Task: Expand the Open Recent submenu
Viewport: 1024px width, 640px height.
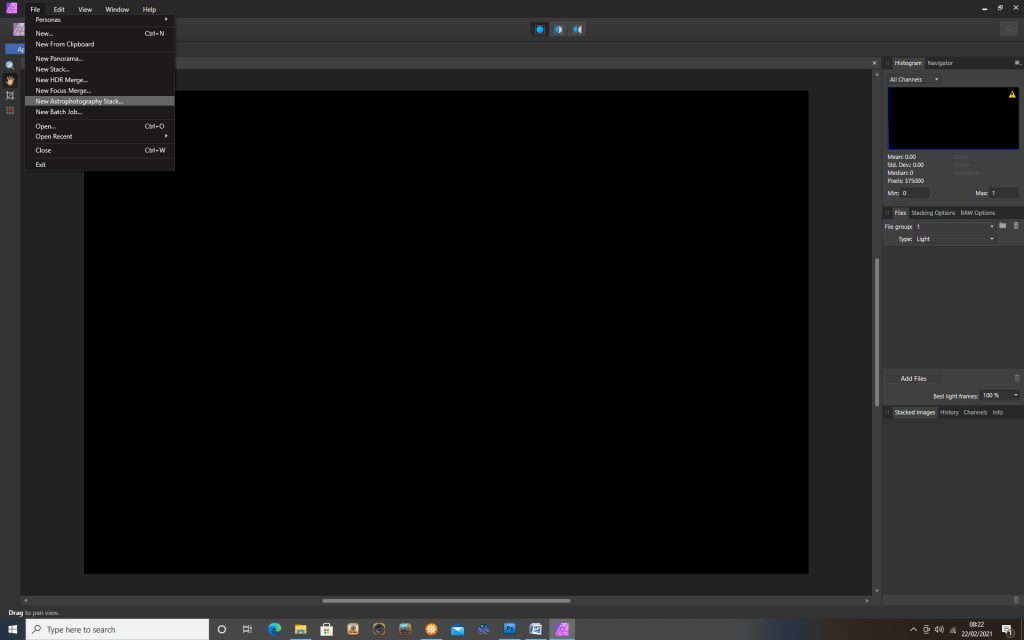Action: 100,136
